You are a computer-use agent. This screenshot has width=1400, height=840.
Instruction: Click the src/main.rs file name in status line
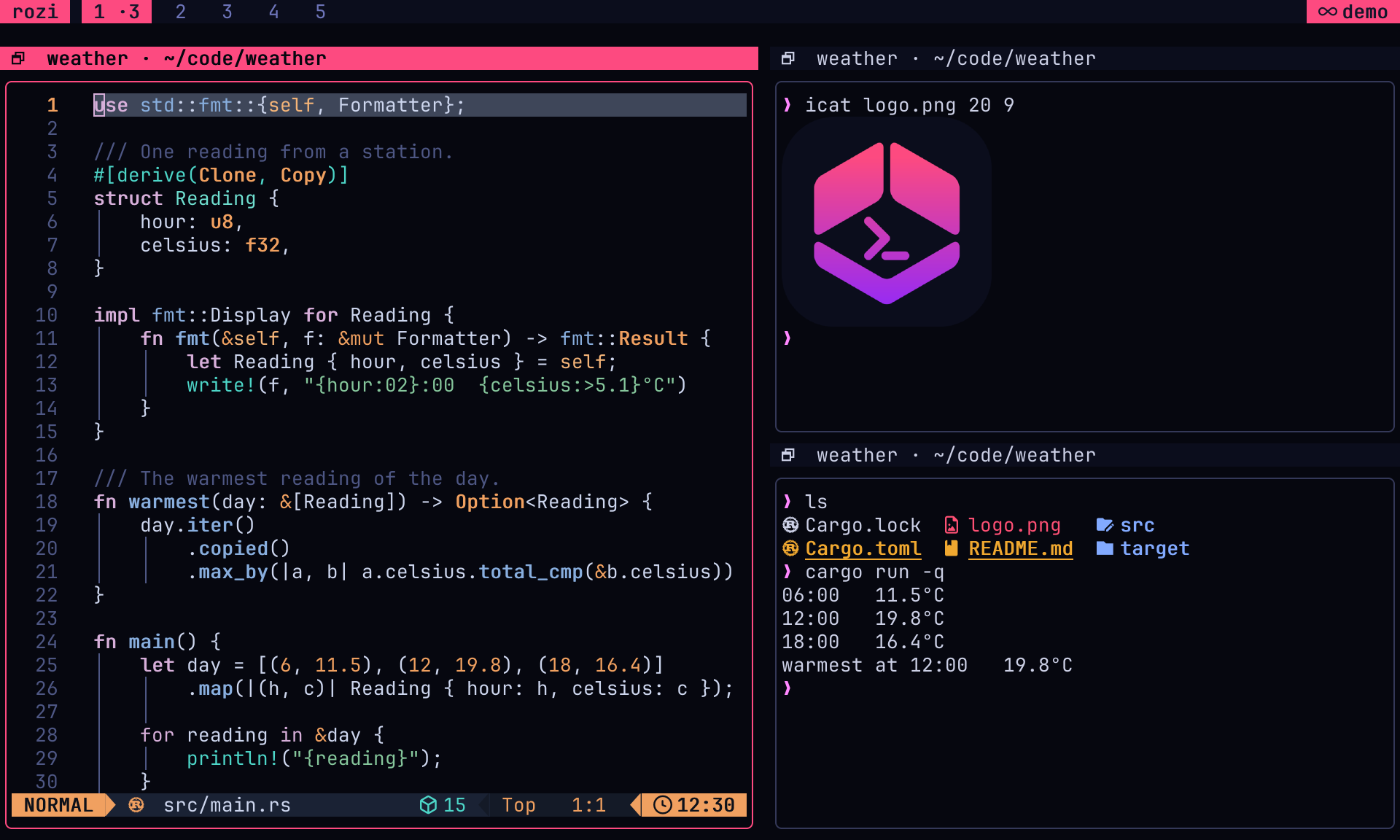(x=227, y=805)
